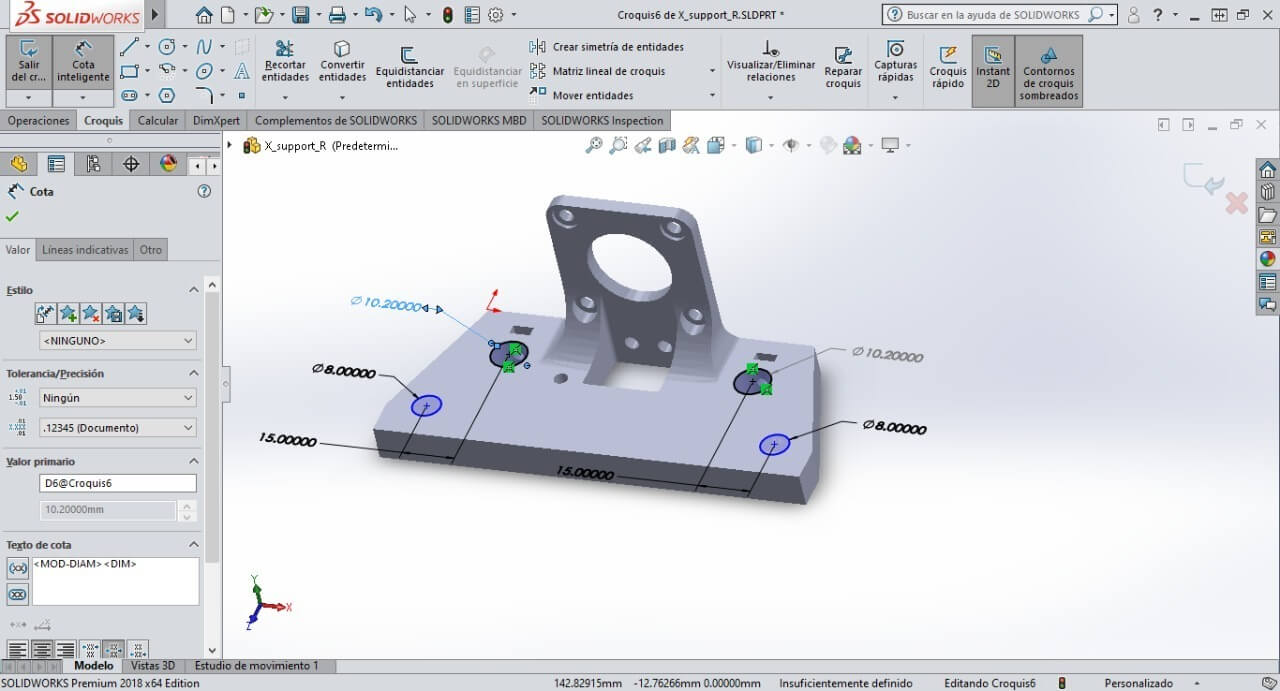Open the Options gear icon

495,15
